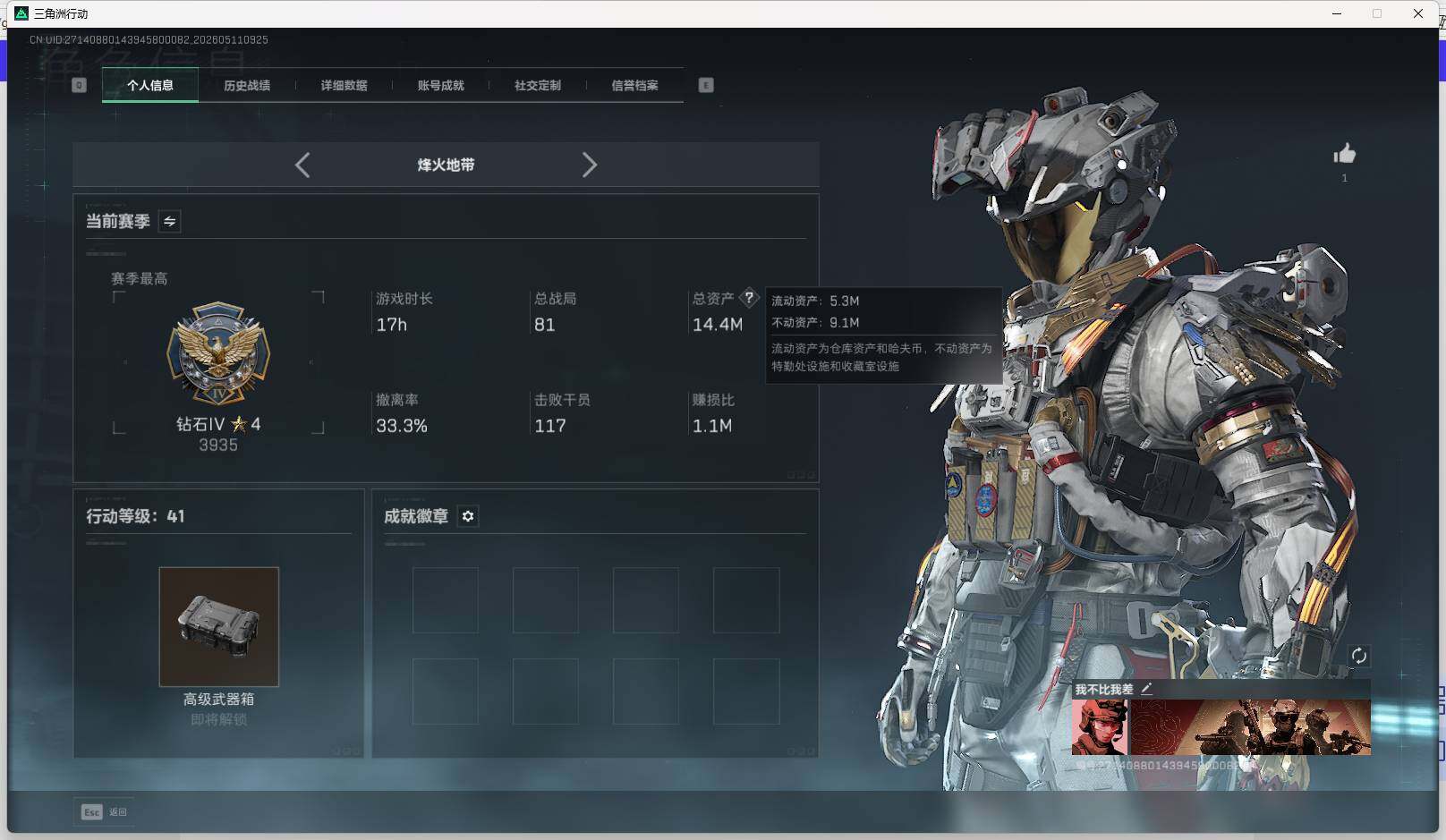
Task: Click the player avatar portrait
Action: pyautogui.click(x=1100, y=727)
